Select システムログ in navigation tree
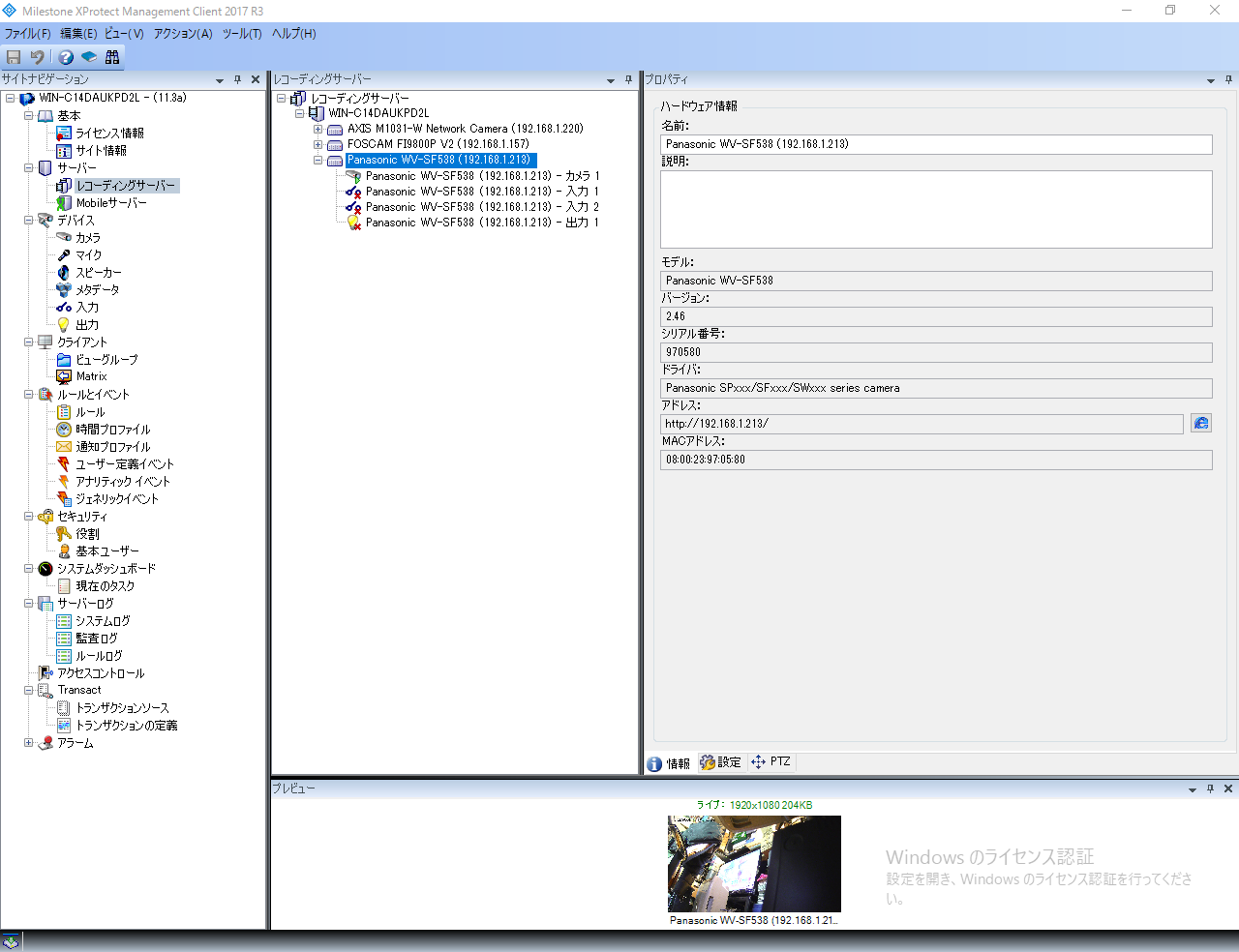Image resolution: width=1239 pixels, height=952 pixels. [103, 621]
